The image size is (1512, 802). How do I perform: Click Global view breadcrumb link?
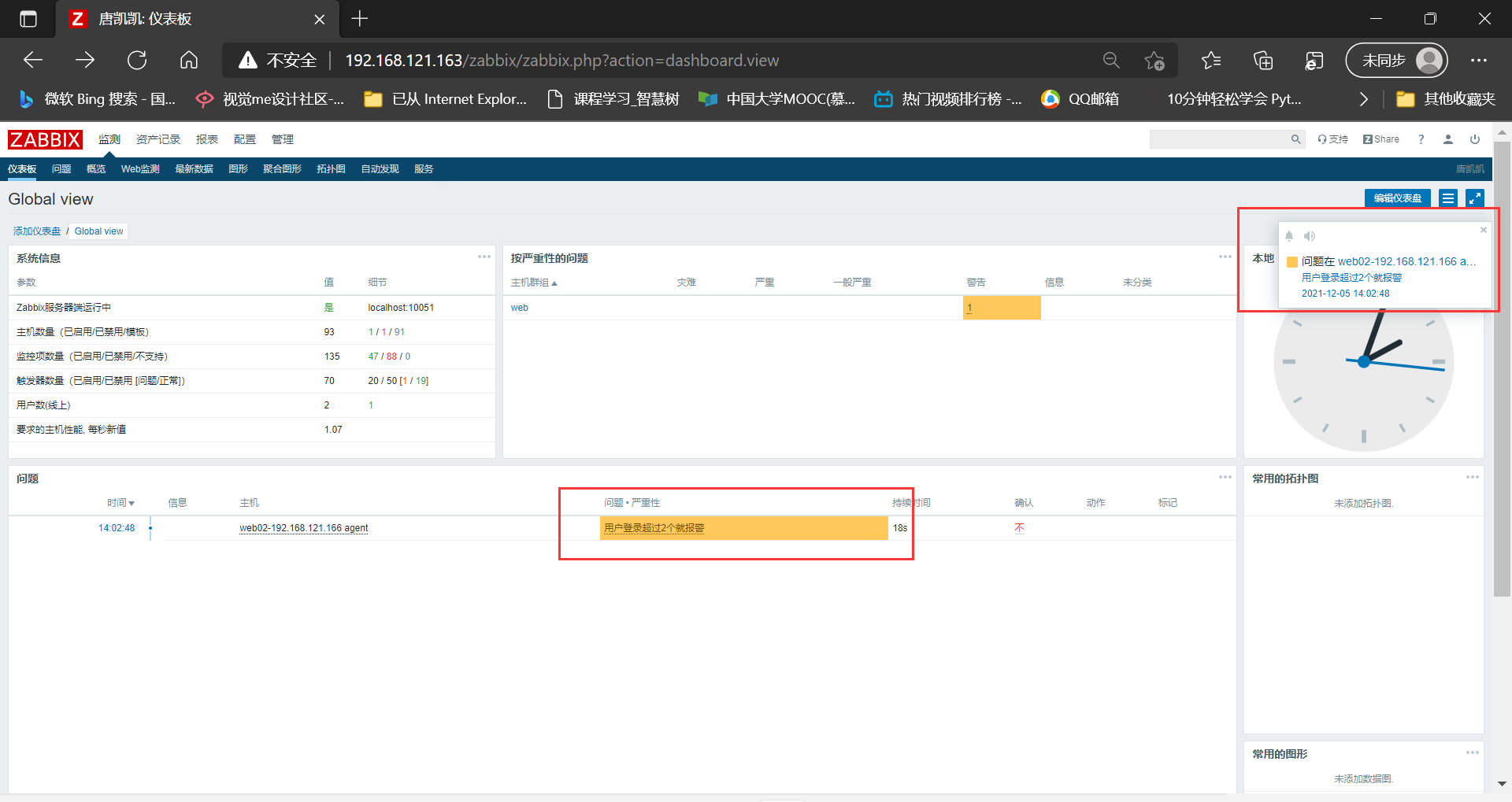(99, 231)
